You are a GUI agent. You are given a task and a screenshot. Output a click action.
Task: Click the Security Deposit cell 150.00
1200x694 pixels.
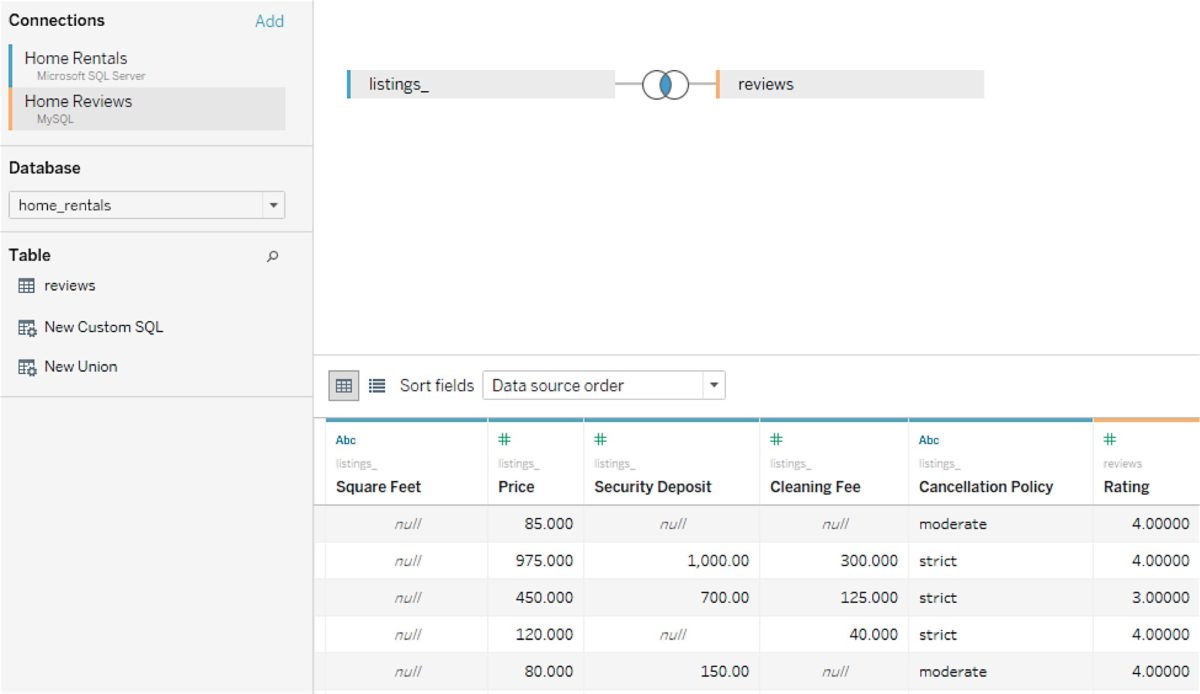pos(672,672)
